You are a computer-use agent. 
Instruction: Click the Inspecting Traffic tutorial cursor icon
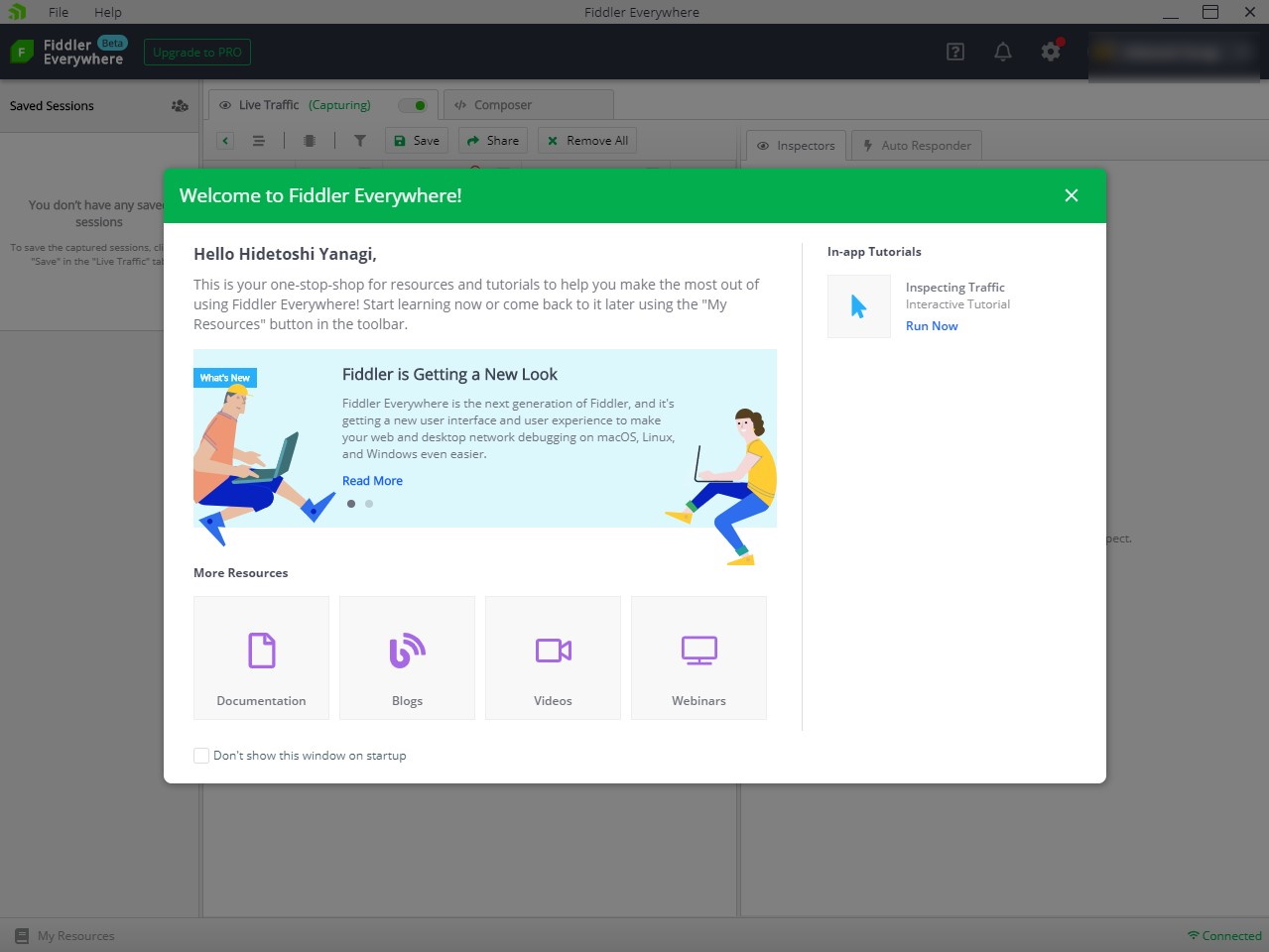click(x=859, y=306)
